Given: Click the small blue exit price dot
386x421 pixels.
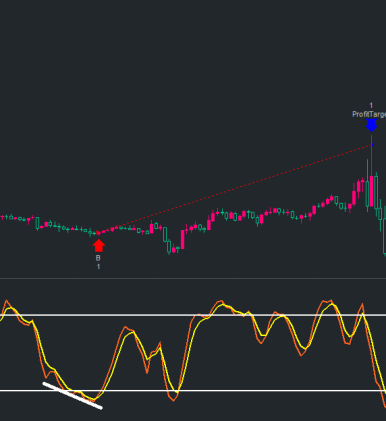Looking at the screenshot, I should click(x=373, y=145).
